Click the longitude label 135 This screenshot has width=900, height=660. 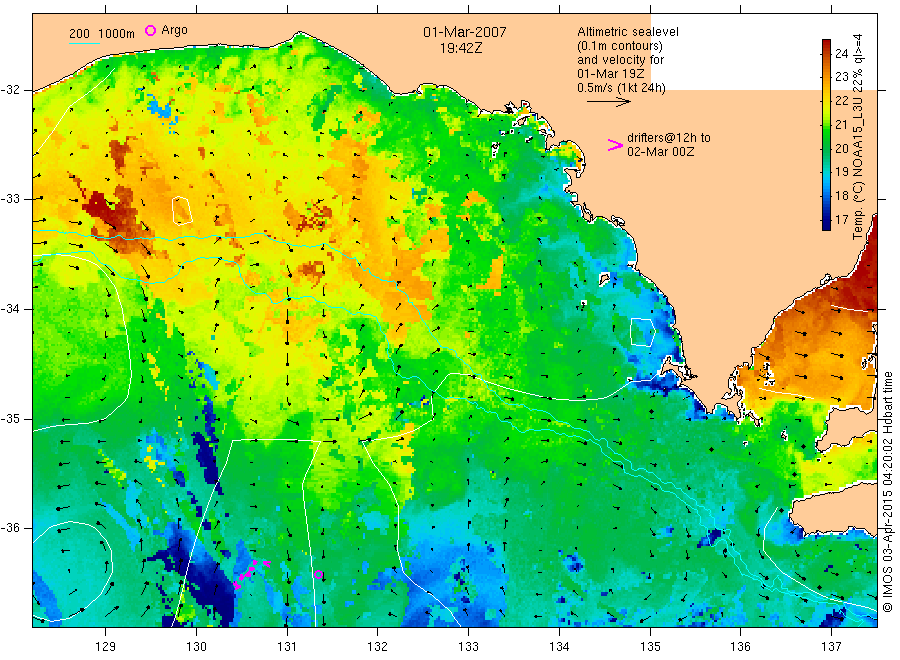point(650,647)
